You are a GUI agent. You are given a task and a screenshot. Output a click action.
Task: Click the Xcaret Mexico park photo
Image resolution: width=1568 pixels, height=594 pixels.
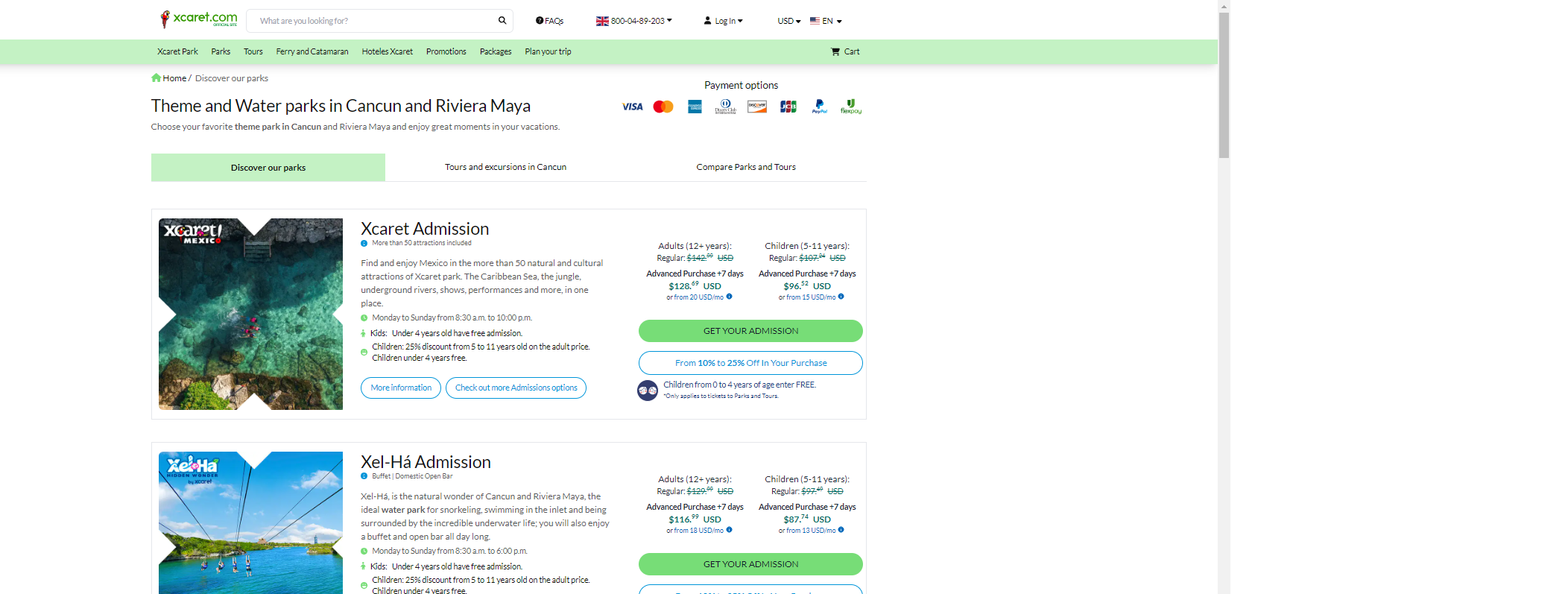click(250, 314)
